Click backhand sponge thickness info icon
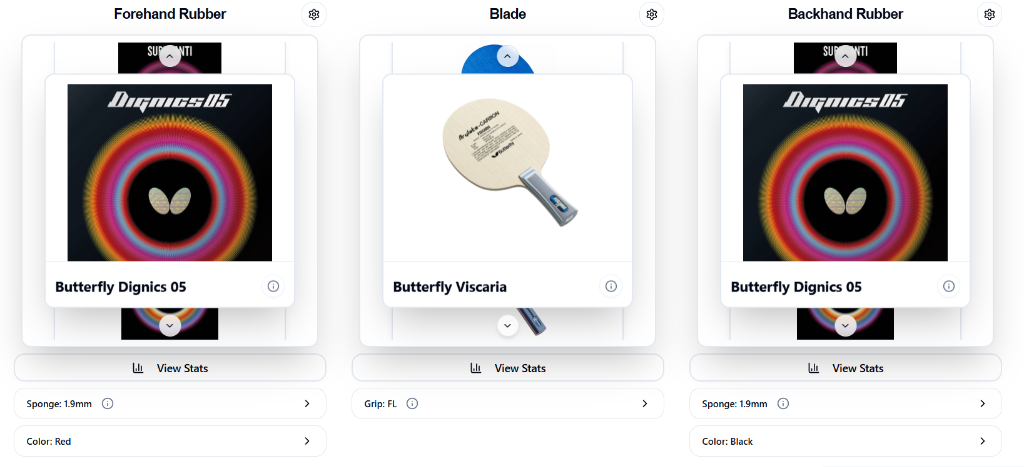Image resolution: width=1024 pixels, height=467 pixels. click(x=783, y=404)
